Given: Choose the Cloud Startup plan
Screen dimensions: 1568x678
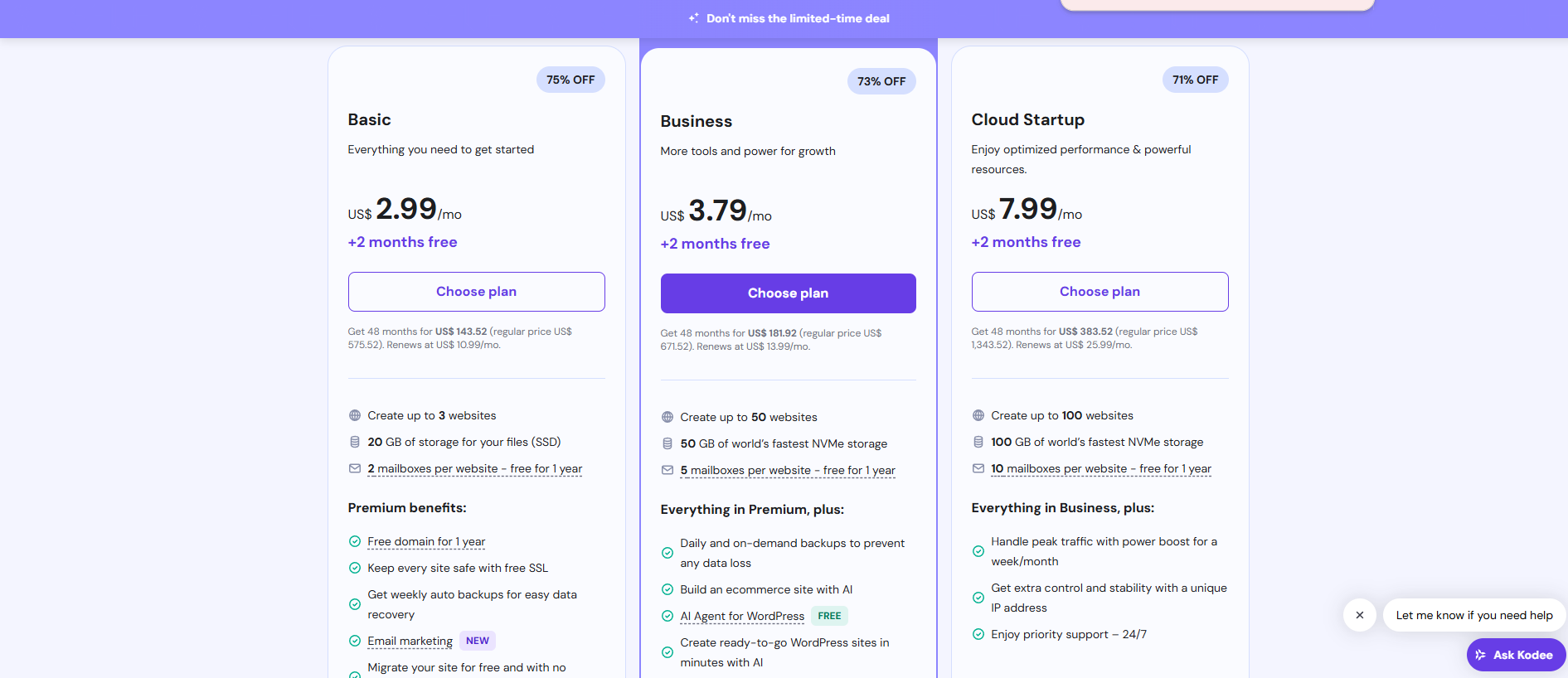Looking at the screenshot, I should tap(1100, 292).
